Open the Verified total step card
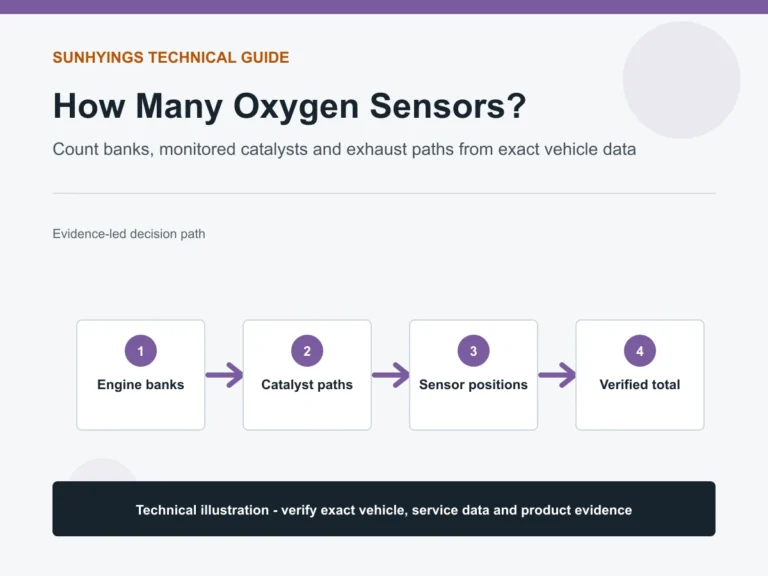 coord(640,375)
